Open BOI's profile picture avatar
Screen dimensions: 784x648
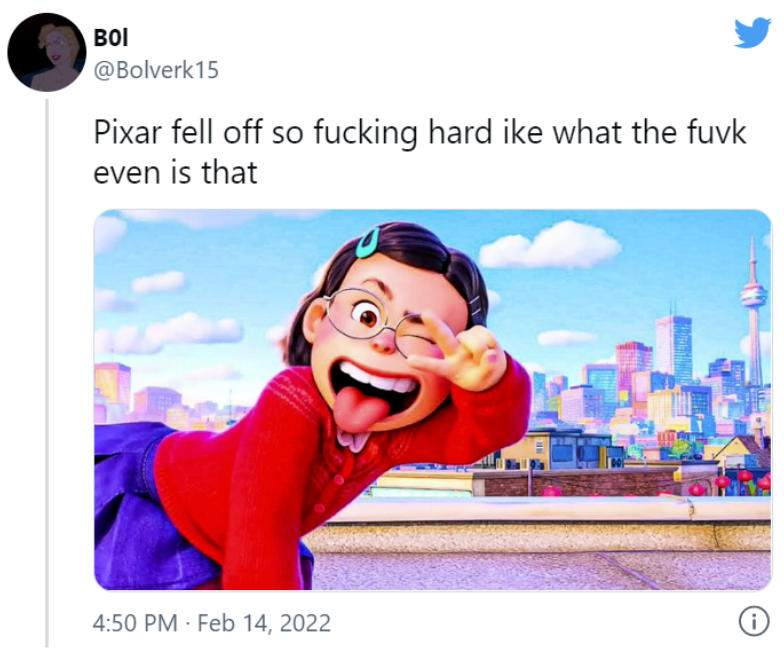click(47, 52)
